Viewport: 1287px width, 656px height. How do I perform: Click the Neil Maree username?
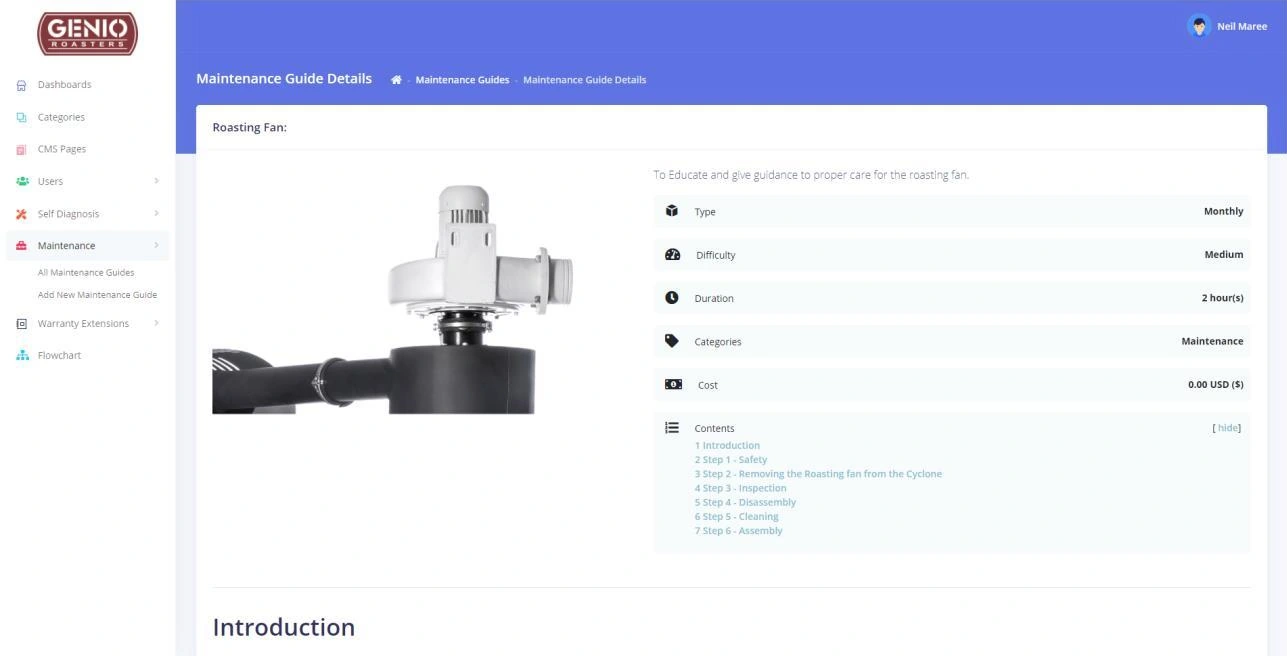point(1242,27)
